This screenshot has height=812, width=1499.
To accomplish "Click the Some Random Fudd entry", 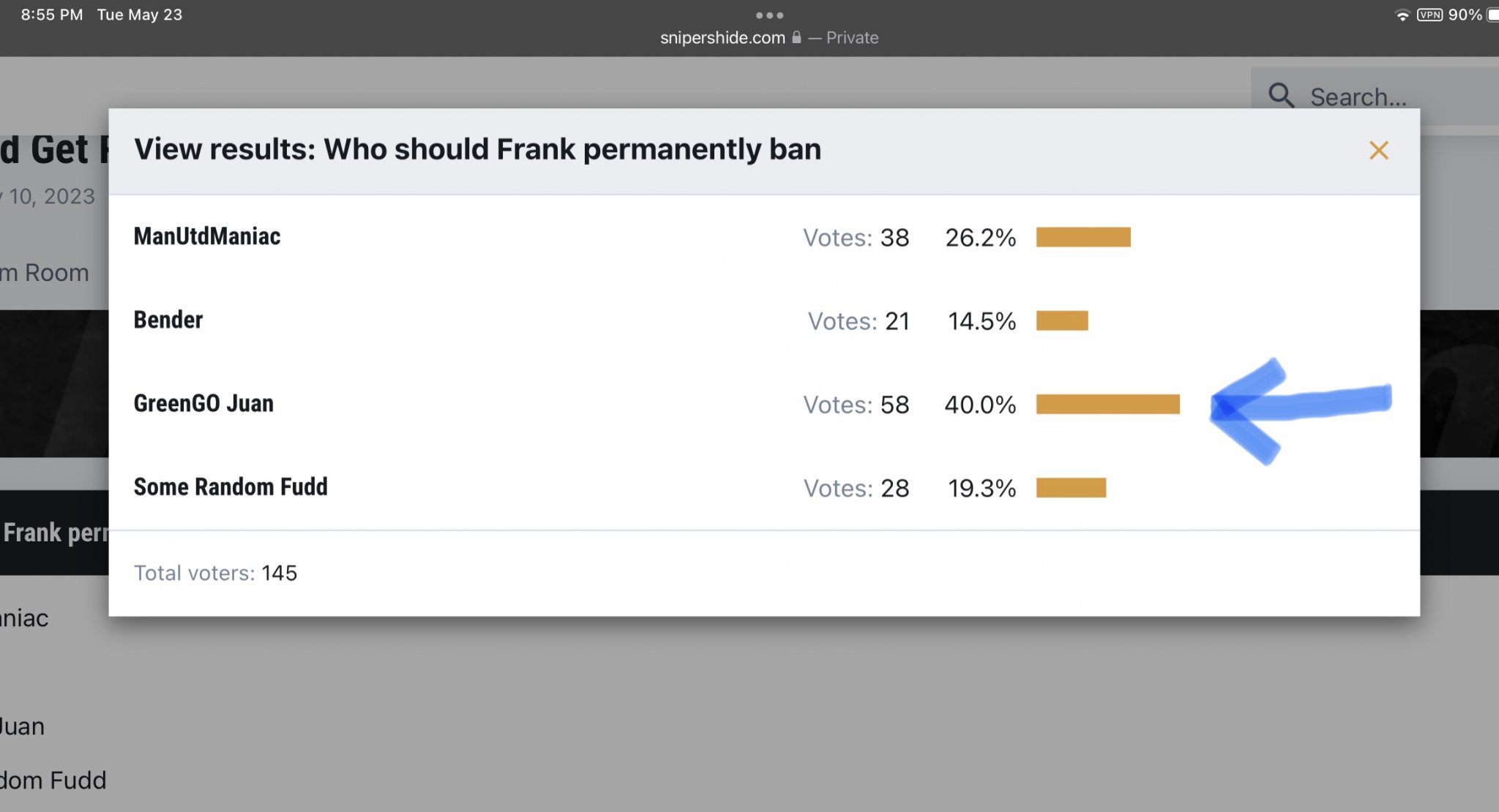I will click(231, 486).
